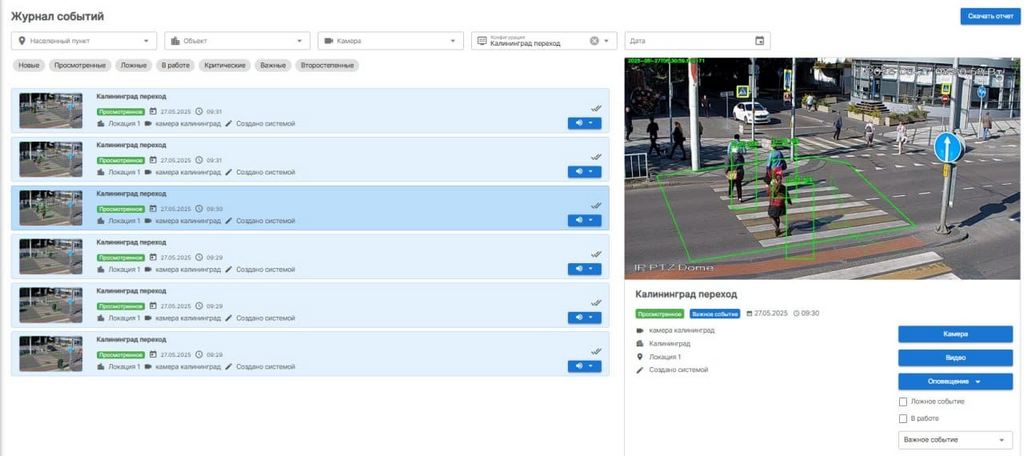
Task: Clear the Калининград переход configuration filter
Action: click(x=594, y=41)
